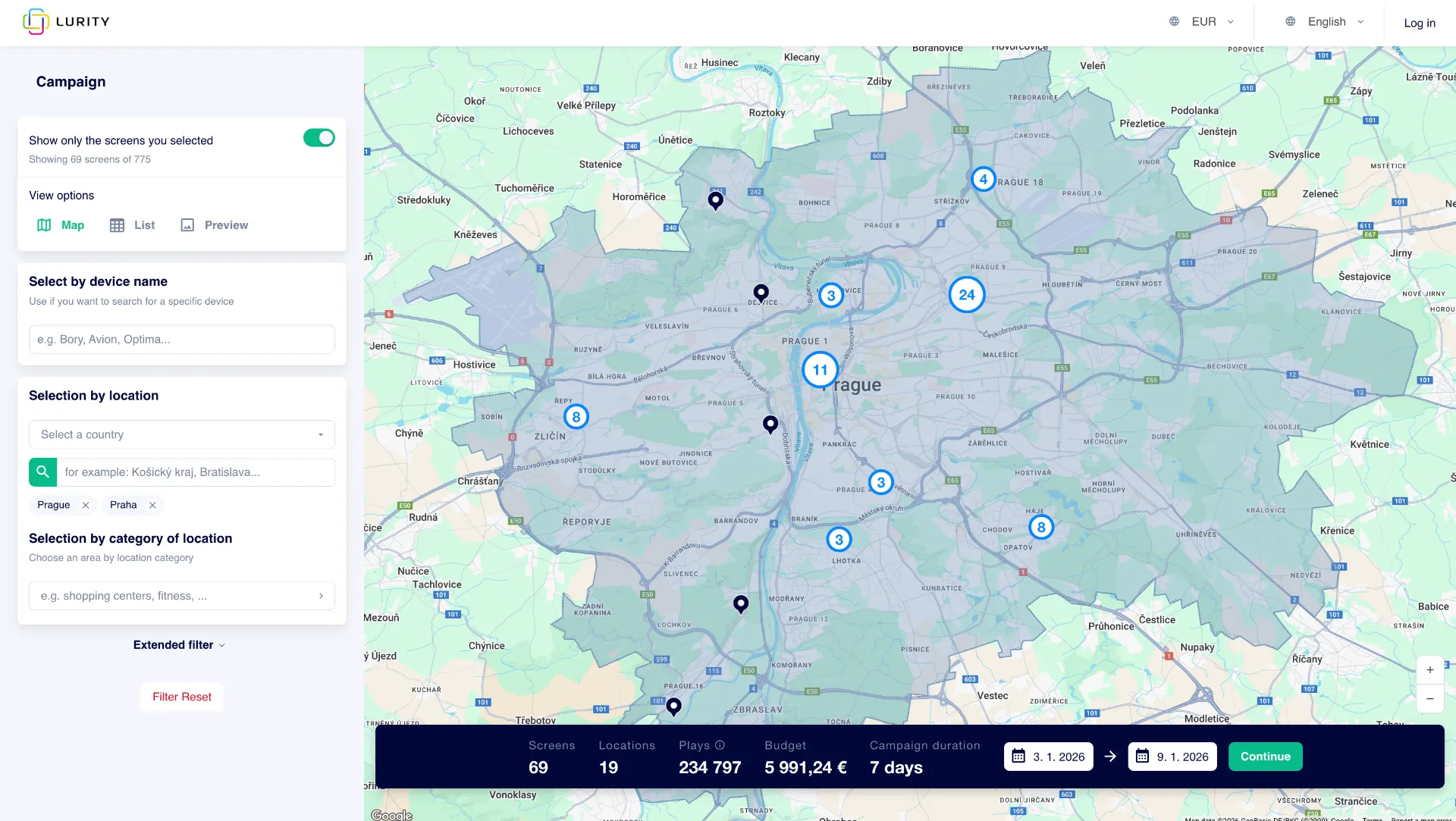Open the Select a country dropdown
Image resolution: width=1456 pixels, height=821 pixels.
(182, 434)
